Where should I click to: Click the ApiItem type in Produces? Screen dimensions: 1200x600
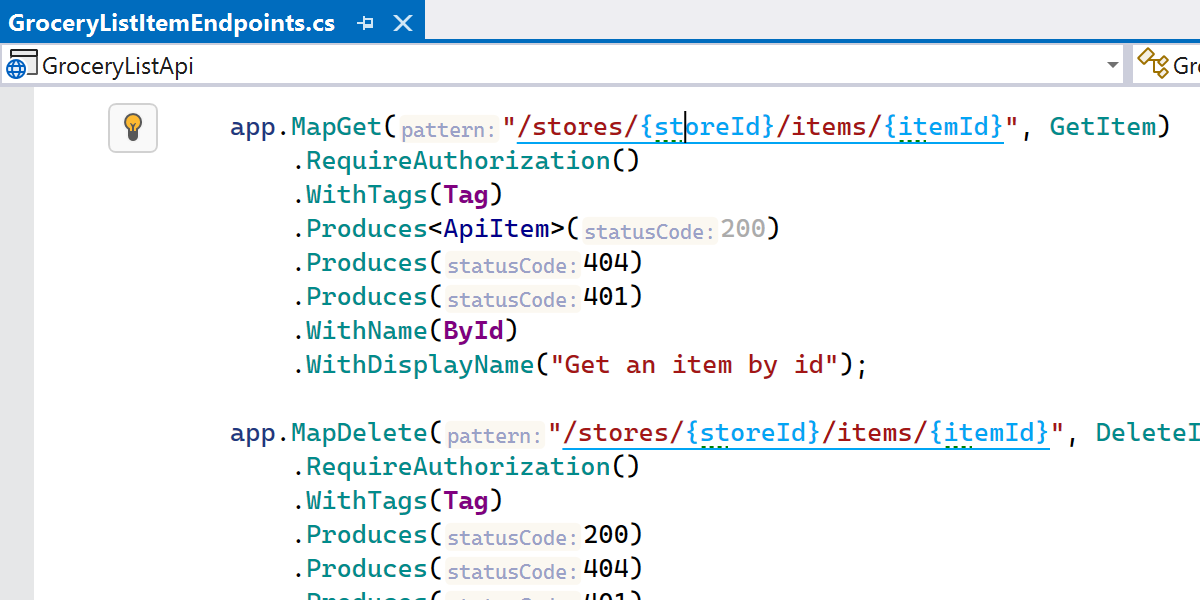497,229
